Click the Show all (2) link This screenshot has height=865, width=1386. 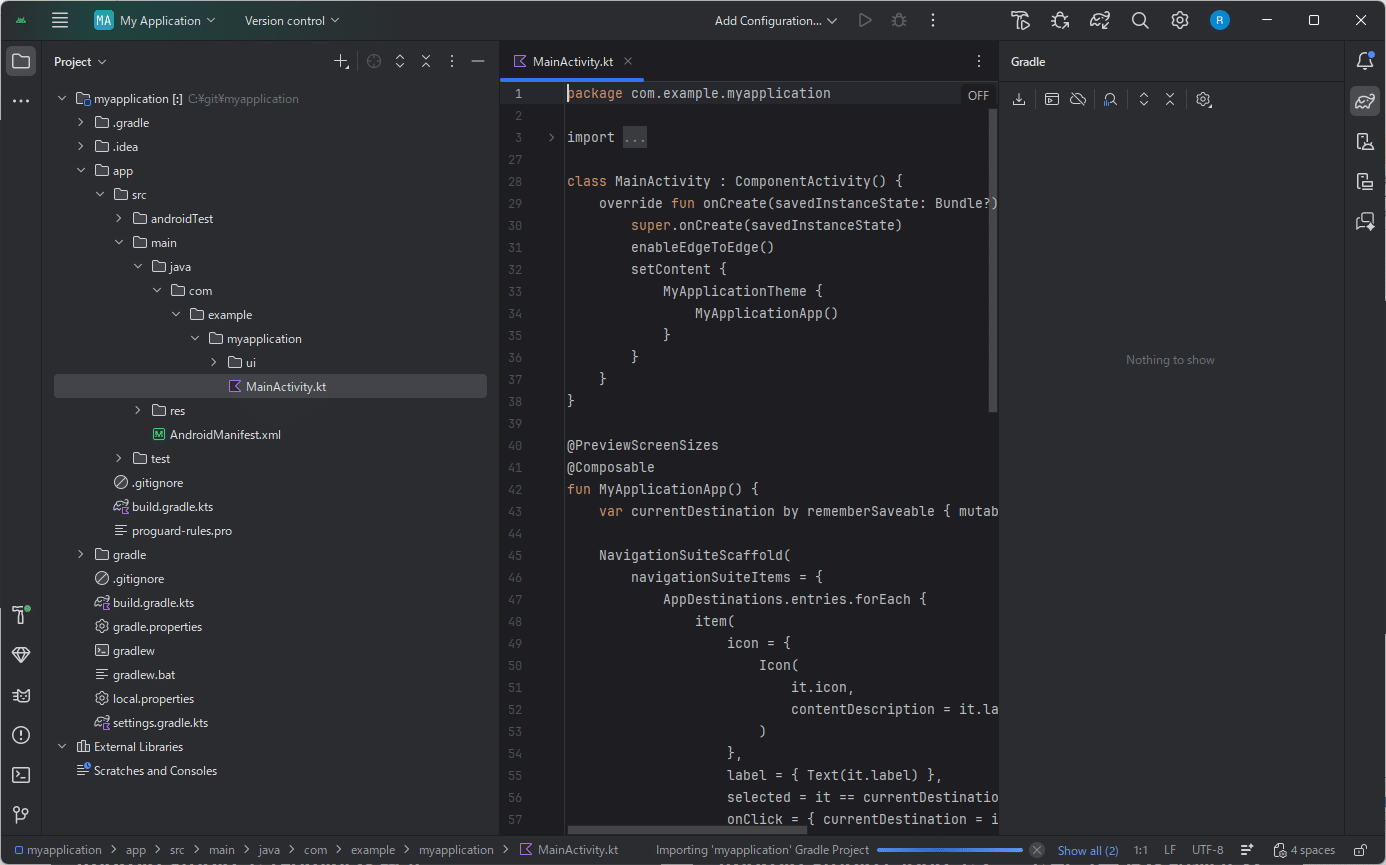[1087, 850]
